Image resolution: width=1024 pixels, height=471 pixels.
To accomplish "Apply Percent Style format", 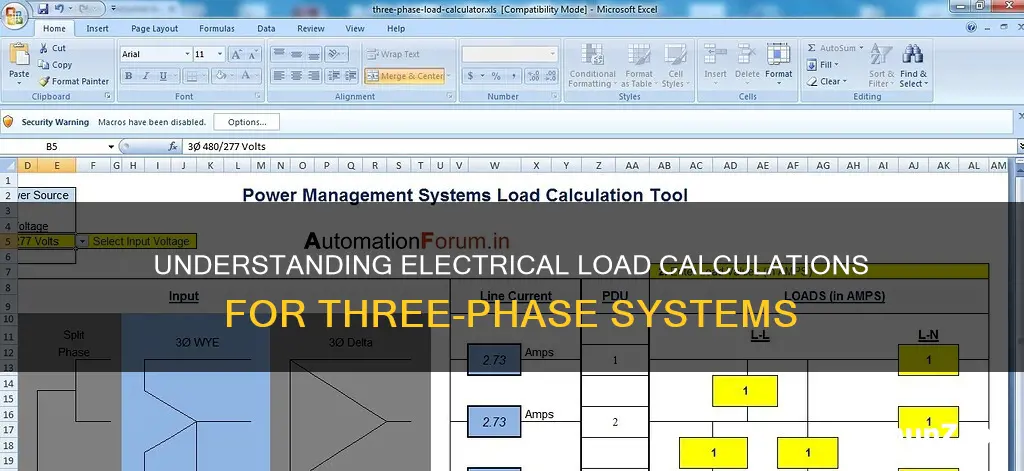I will click(496, 76).
